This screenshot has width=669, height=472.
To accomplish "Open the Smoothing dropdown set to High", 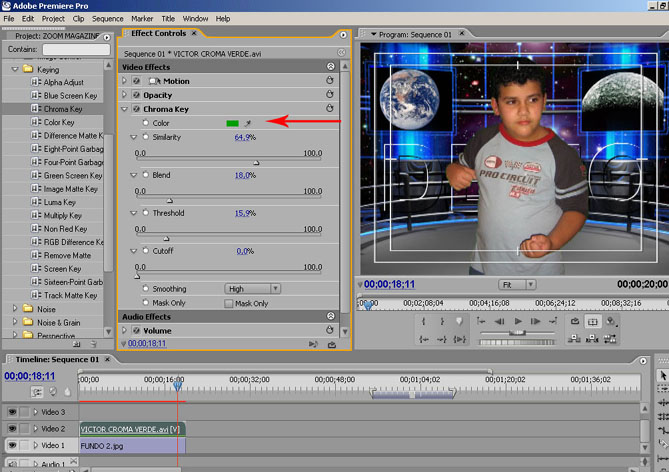I will tap(253, 289).
